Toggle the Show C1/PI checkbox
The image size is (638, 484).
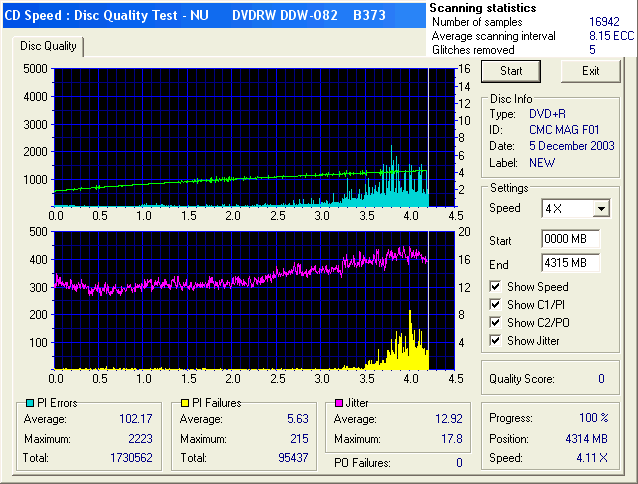coord(497,305)
